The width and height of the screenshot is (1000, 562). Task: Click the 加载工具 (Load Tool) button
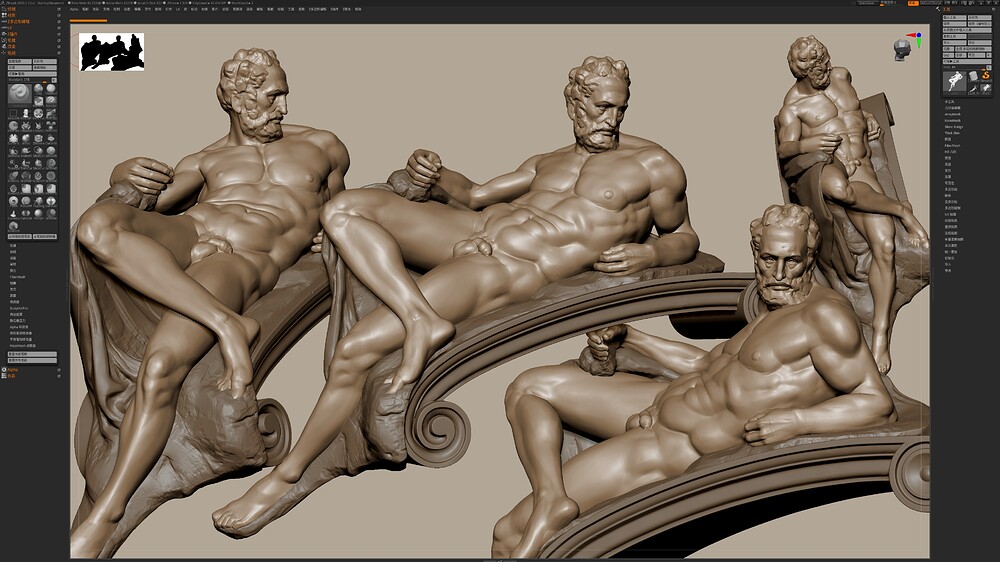click(955, 17)
